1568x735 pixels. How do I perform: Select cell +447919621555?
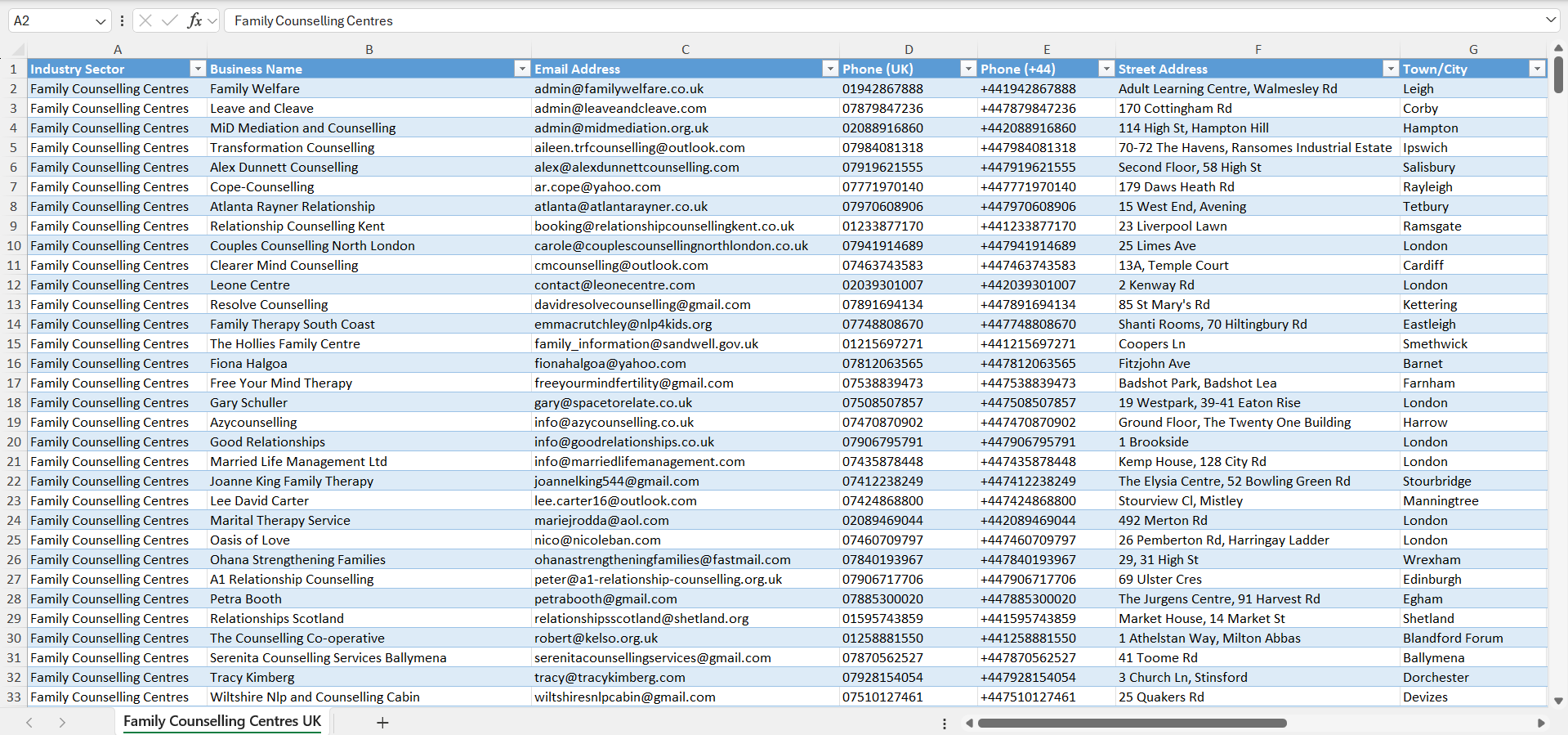pos(1047,167)
